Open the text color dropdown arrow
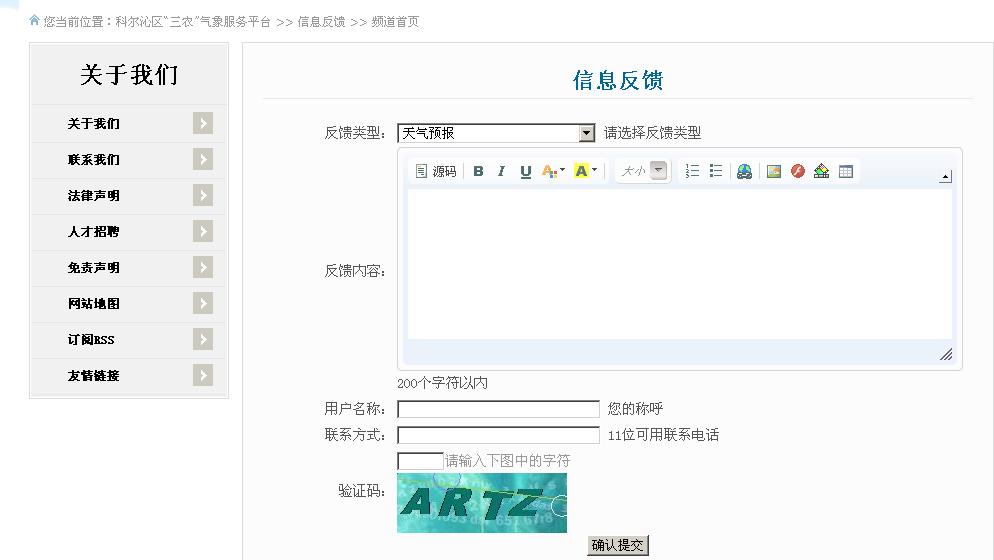994x560 pixels. point(562,171)
